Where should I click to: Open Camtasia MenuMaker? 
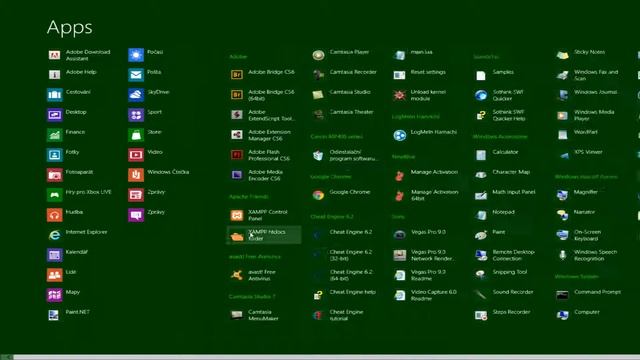[x=254, y=315]
